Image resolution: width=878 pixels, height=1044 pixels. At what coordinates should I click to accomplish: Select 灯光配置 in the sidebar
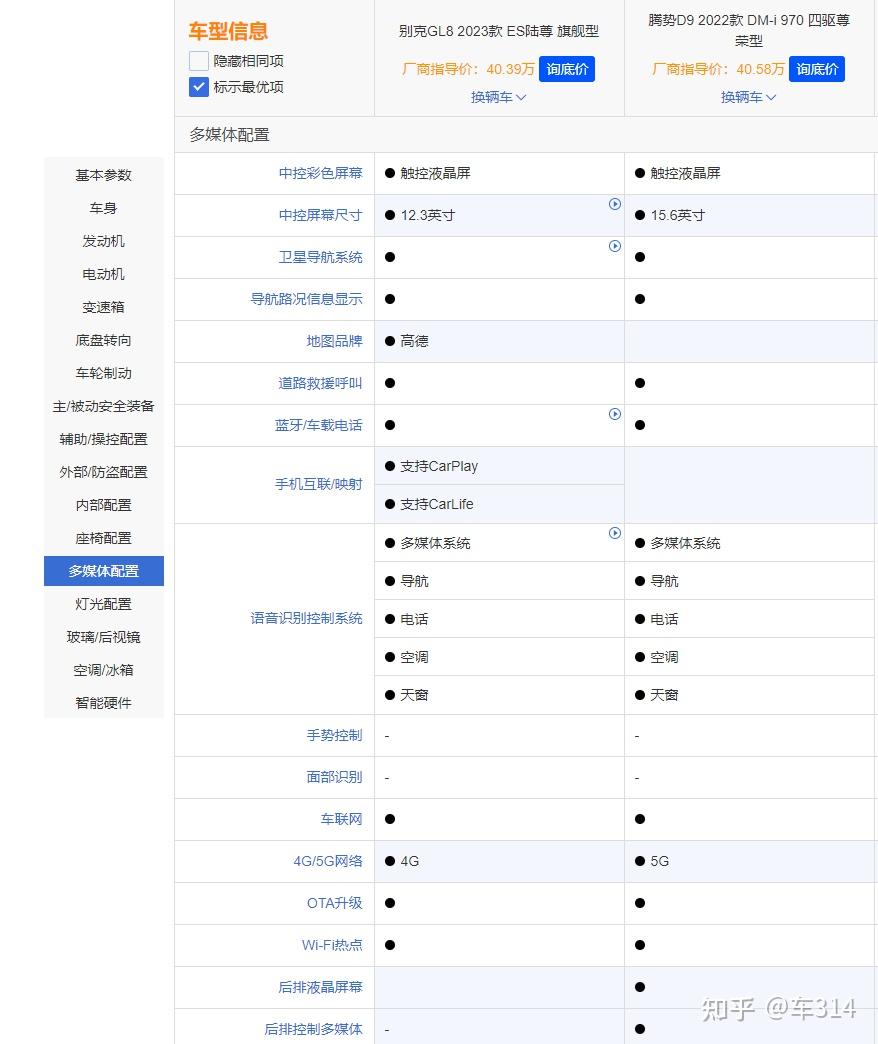pos(103,604)
